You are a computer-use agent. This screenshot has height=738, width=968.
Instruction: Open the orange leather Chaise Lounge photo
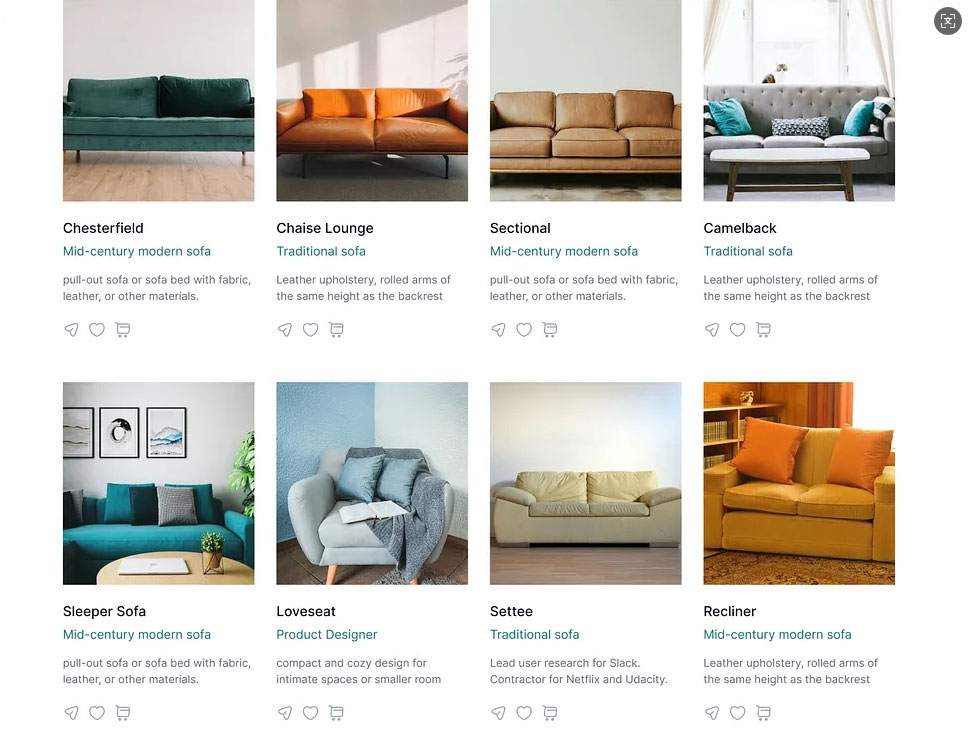pyautogui.click(x=372, y=101)
